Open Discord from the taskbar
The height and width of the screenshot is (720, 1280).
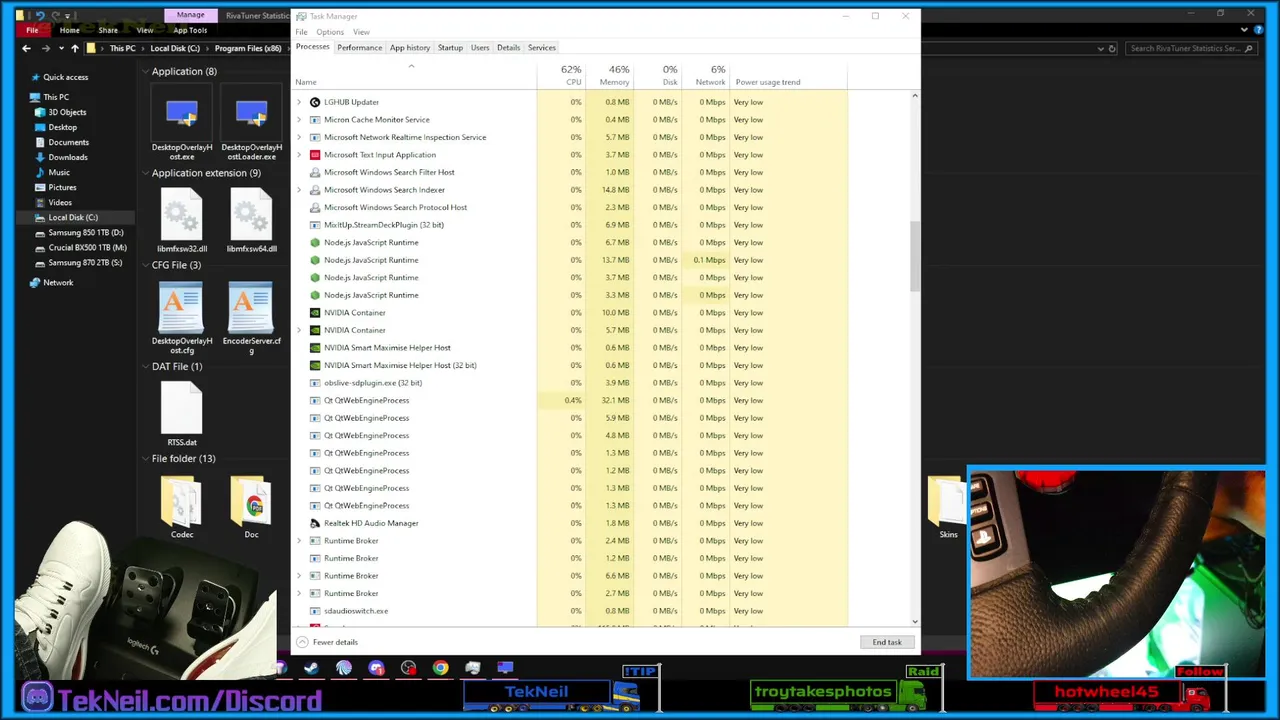tap(376, 668)
